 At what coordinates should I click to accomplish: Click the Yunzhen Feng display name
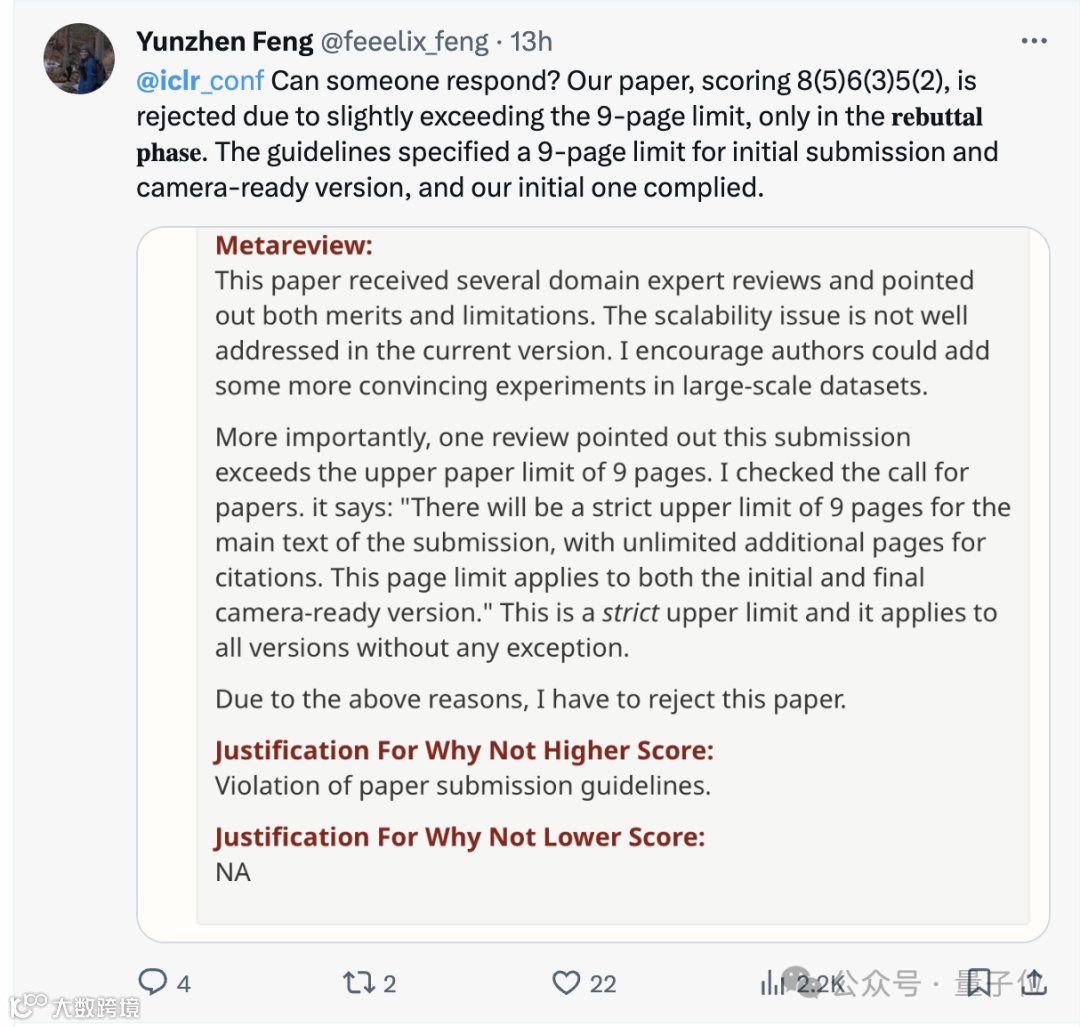(x=223, y=41)
